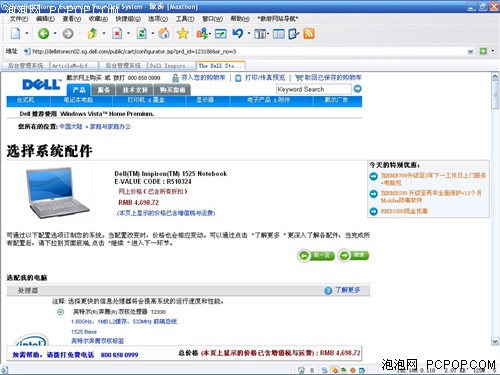Image resolution: width=500 pixels, height=375 pixels.
Task: Click the 家庭与家庭办公 breadcrumb link
Action: pyautogui.click(x=110, y=127)
